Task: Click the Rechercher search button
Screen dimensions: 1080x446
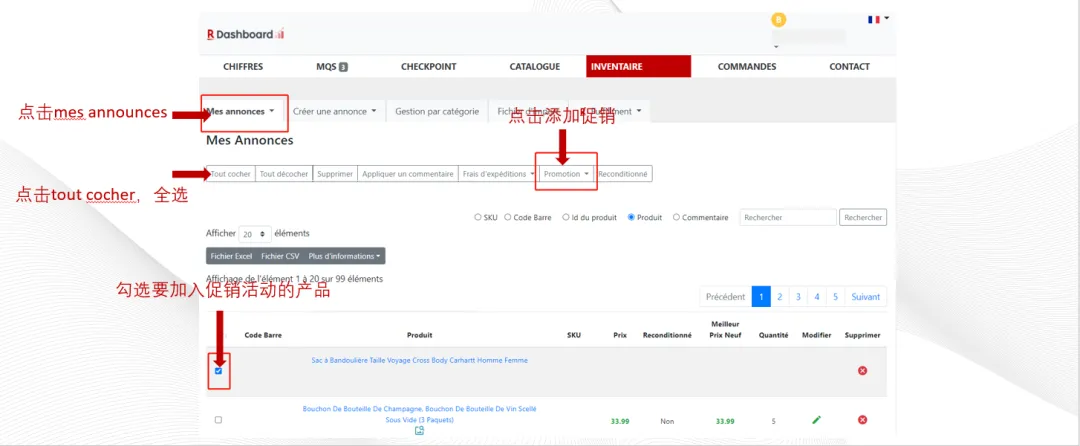Action: point(863,217)
